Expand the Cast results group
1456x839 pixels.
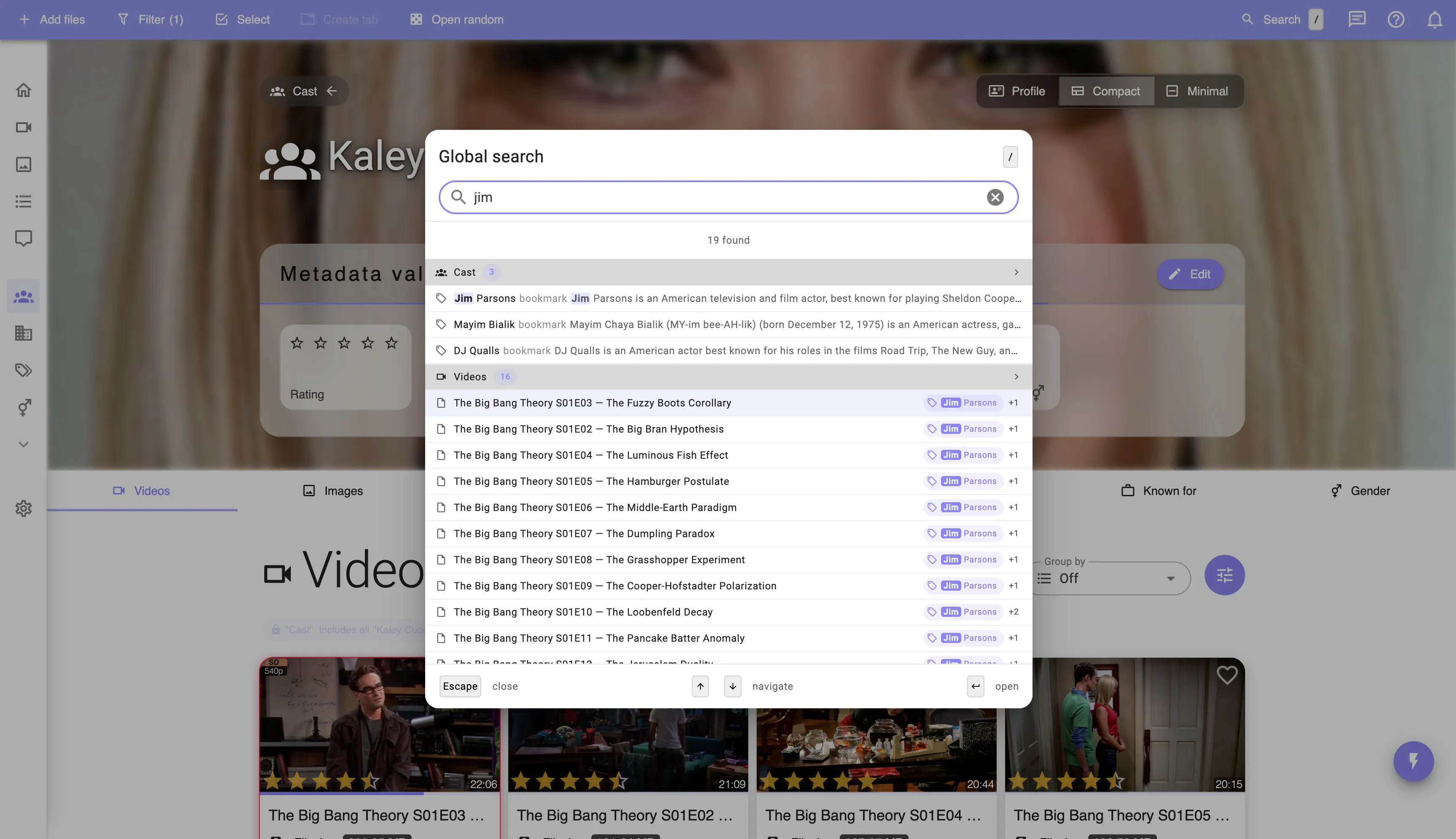tap(728, 272)
